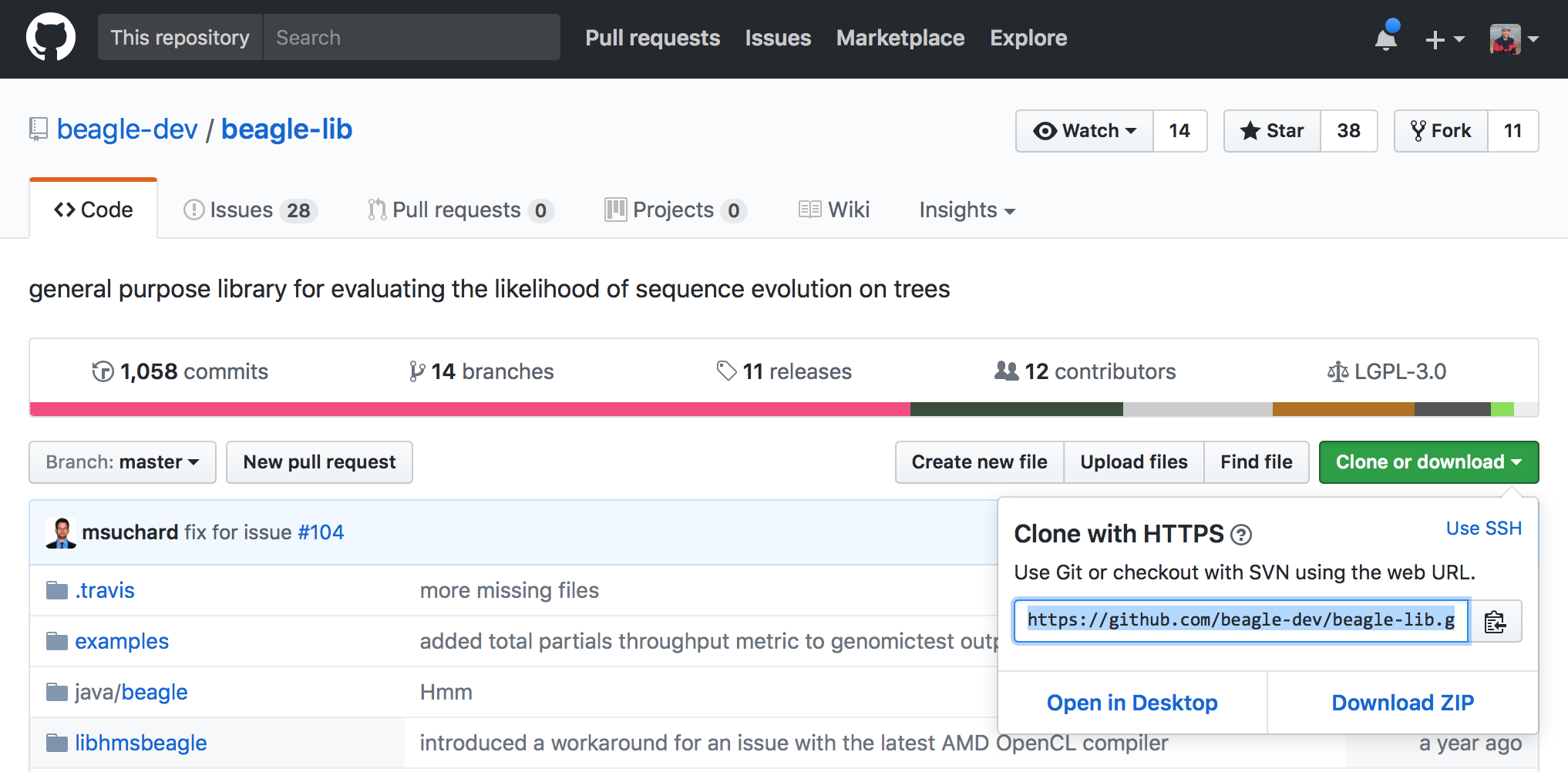This screenshot has width=1568, height=772.
Task: Expand the Watch dropdown button
Action: pyautogui.click(x=1085, y=131)
